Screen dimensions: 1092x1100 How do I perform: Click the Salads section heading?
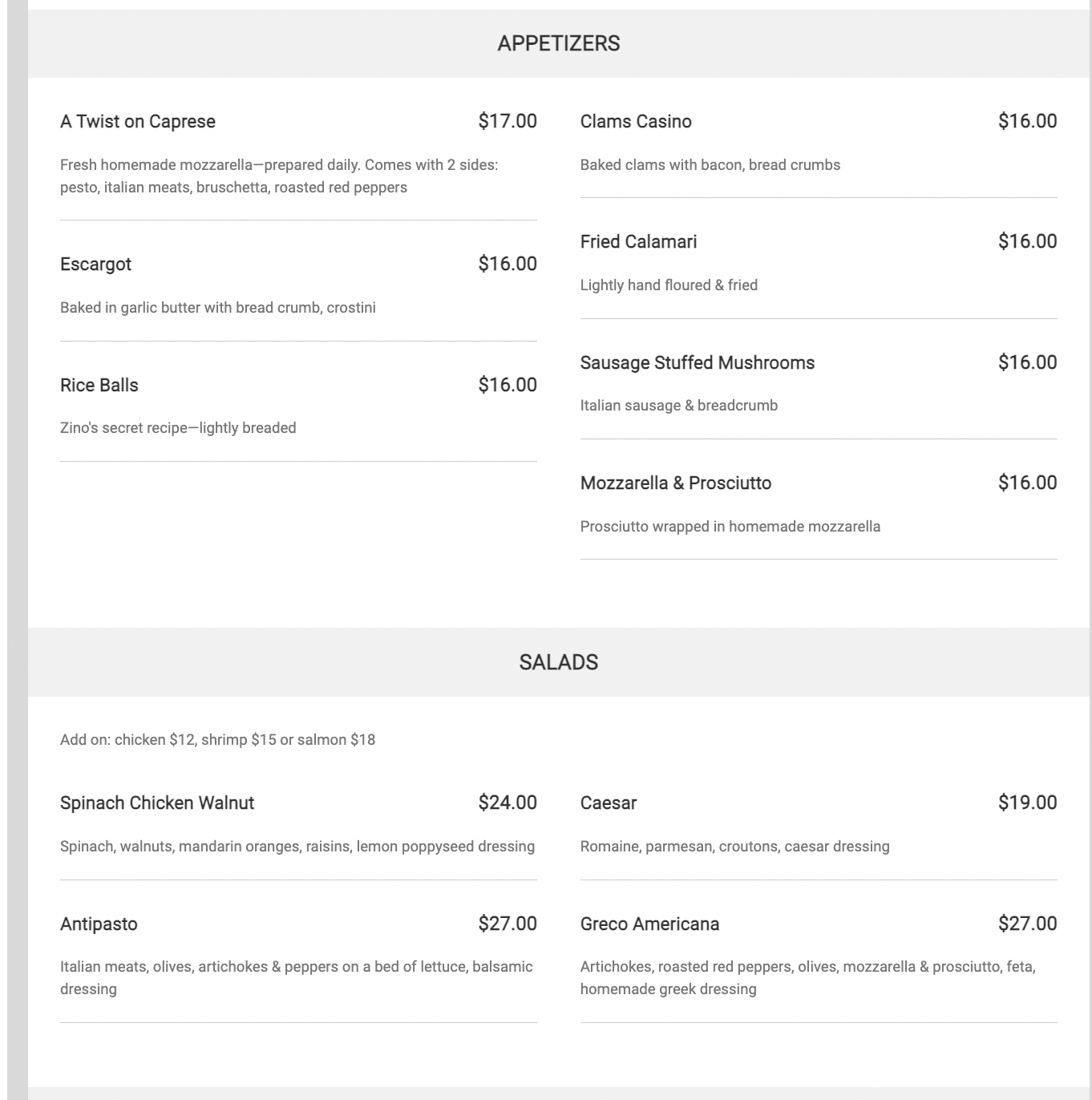[558, 662]
